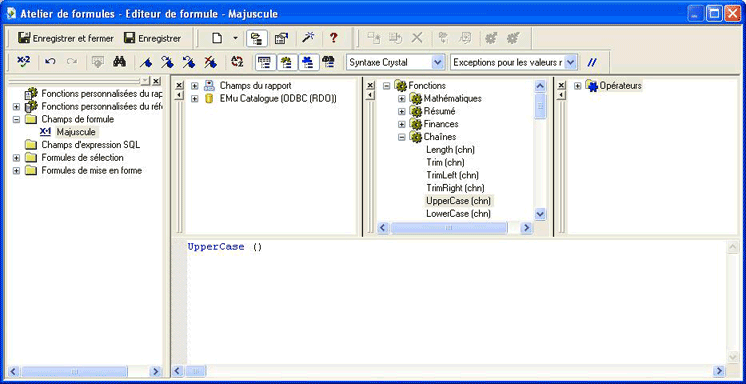
Task: Expand the Formules de sélection folder
Action: (x=16, y=158)
